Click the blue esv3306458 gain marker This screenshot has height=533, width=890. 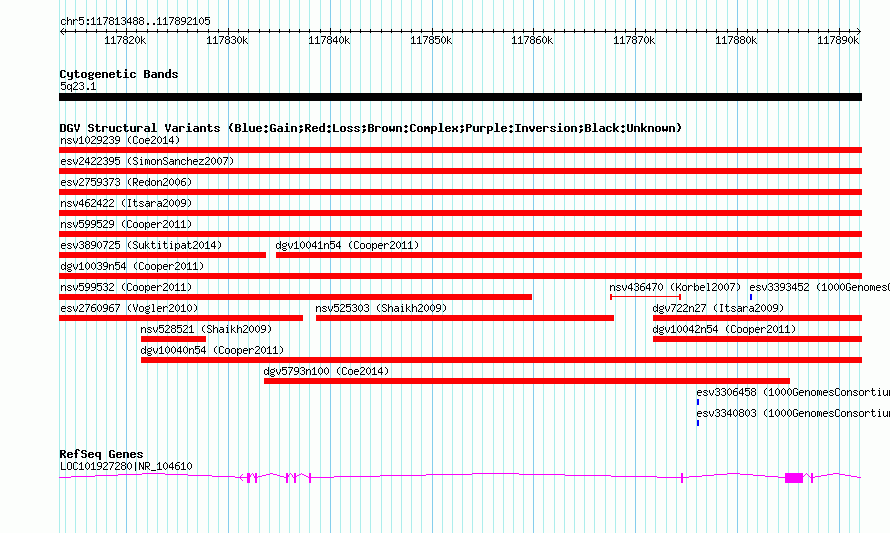(x=698, y=402)
